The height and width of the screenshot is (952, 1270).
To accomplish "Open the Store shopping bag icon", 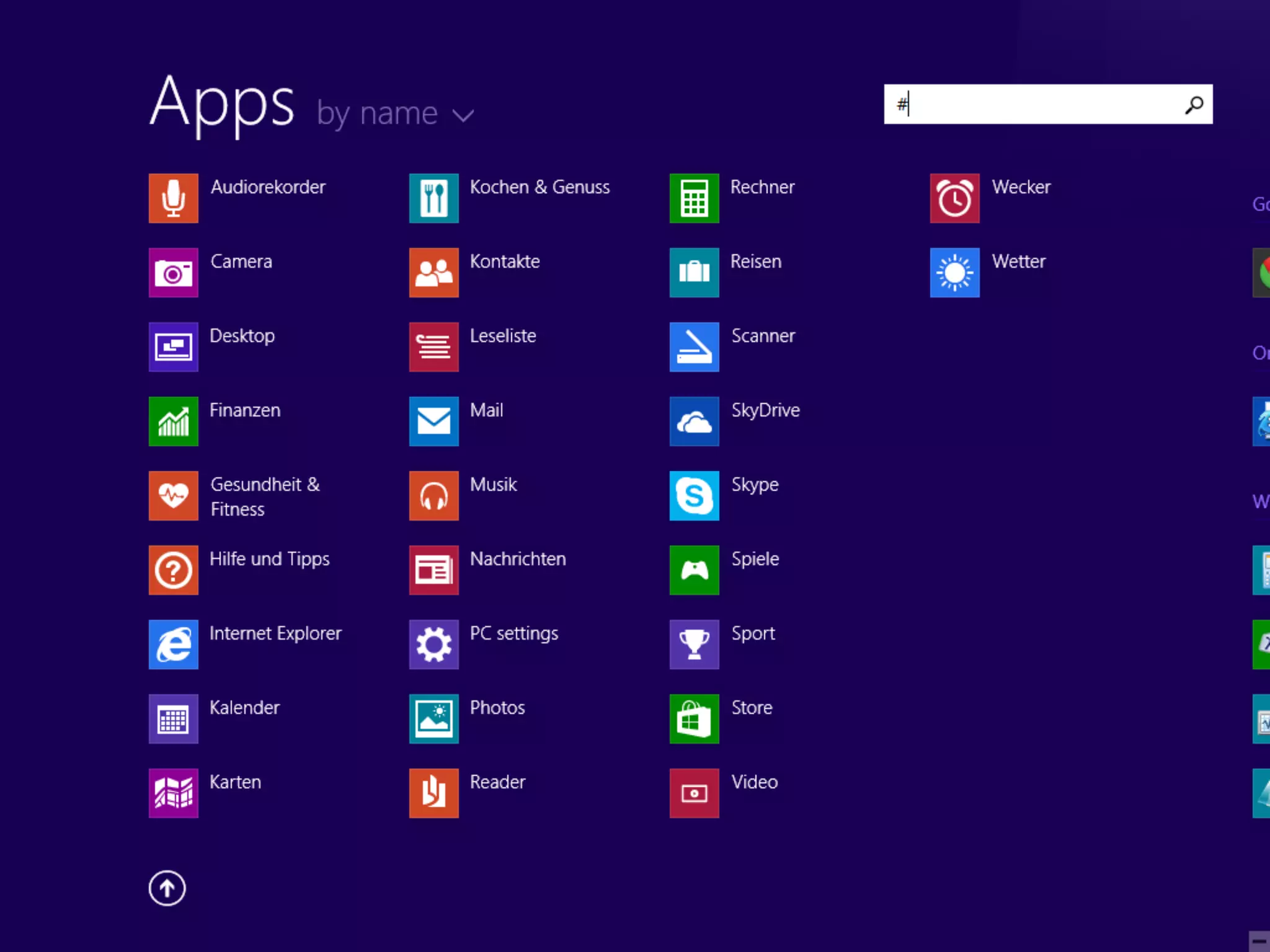I will tap(694, 719).
